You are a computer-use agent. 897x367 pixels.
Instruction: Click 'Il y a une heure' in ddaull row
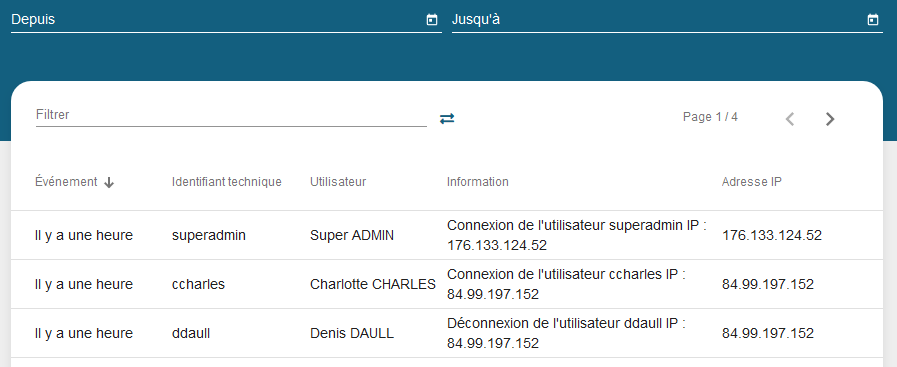coord(84,333)
